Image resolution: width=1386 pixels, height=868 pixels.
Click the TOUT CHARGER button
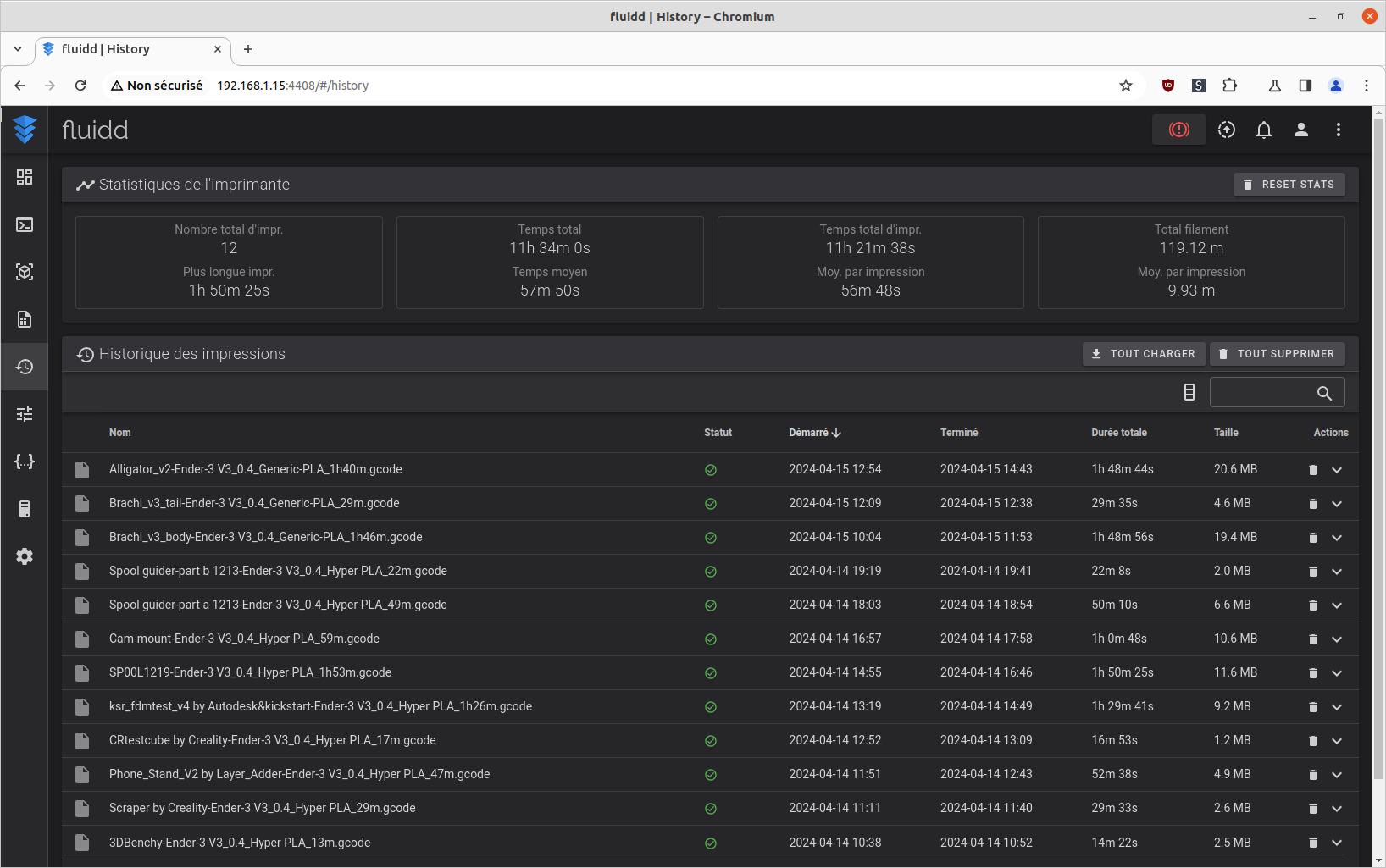(1144, 354)
